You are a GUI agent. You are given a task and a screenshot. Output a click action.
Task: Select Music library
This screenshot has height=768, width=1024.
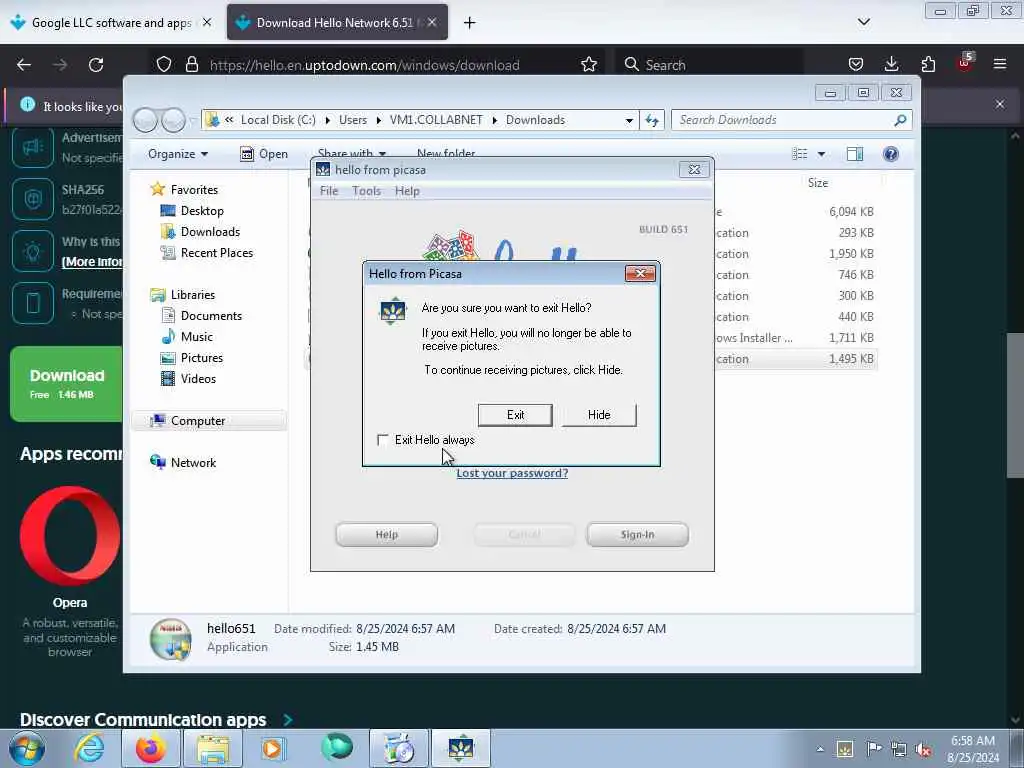pyautogui.click(x=196, y=337)
